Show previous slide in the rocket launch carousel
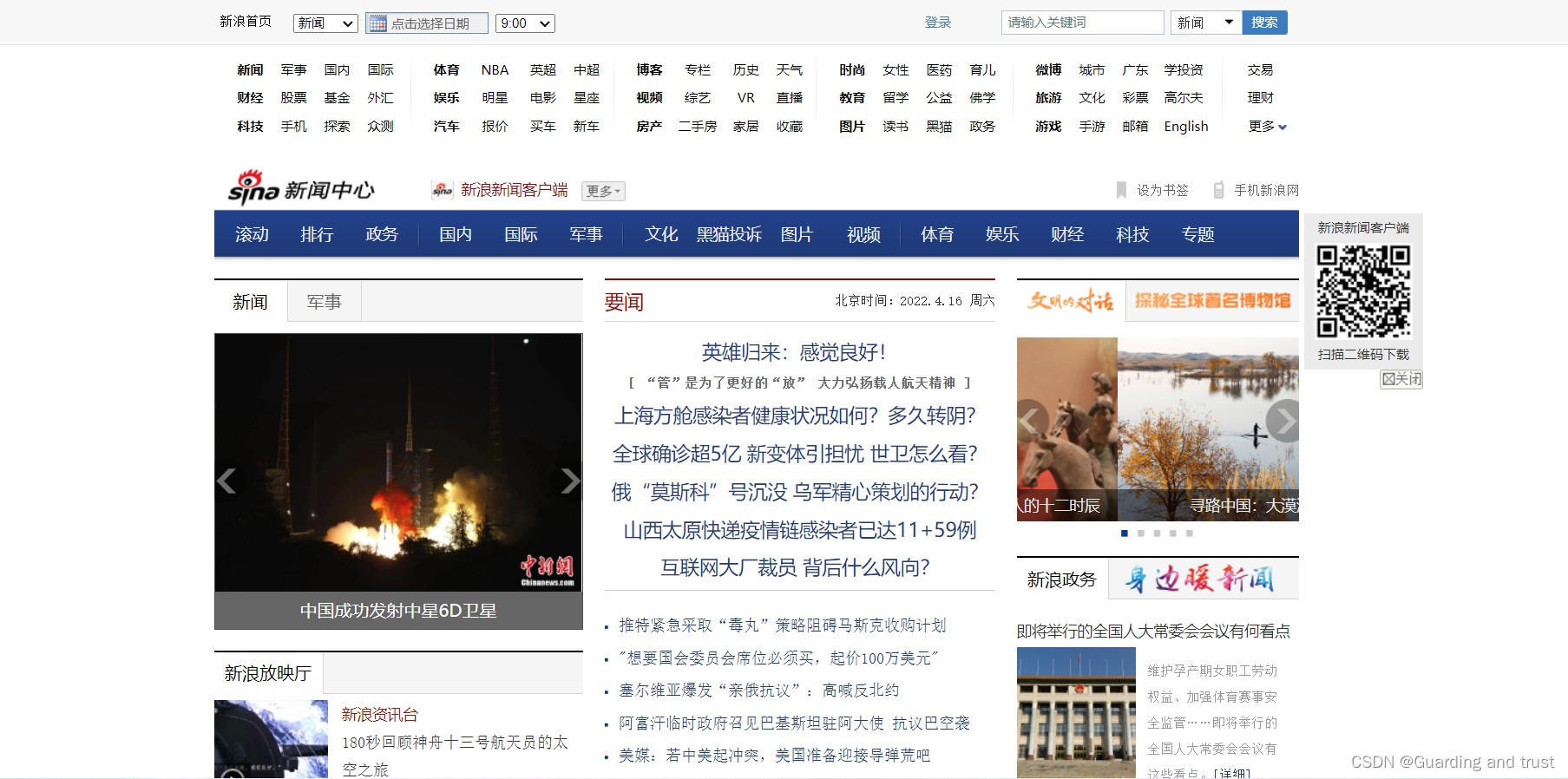This screenshot has width=1568, height=779. [227, 480]
